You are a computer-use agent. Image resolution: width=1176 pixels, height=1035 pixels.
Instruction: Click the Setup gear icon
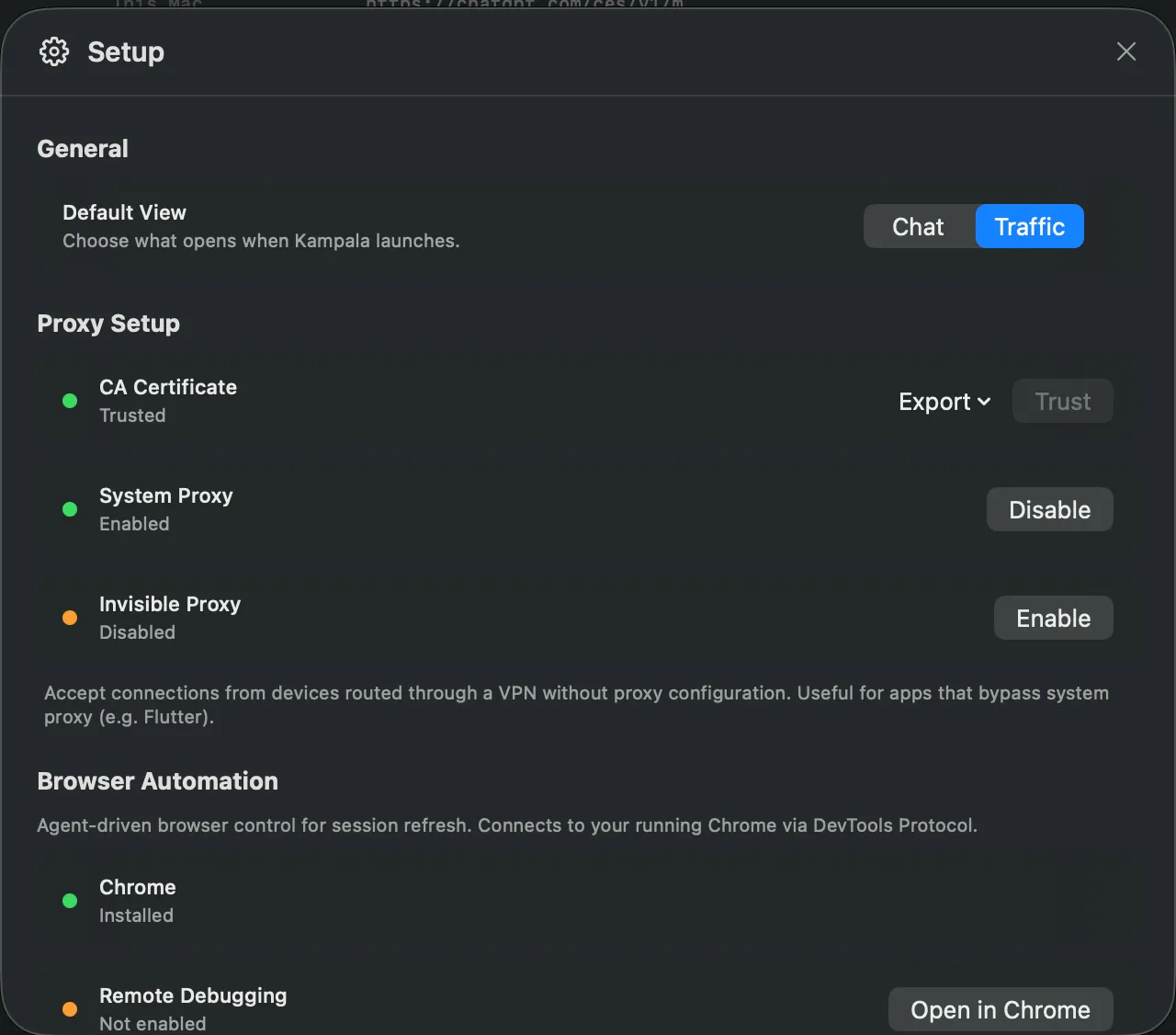pyautogui.click(x=54, y=51)
